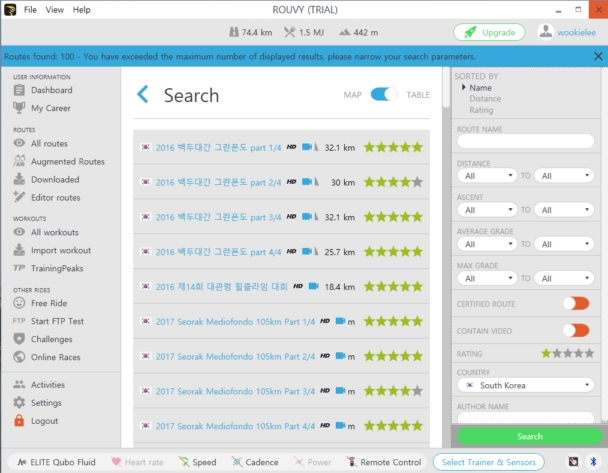Click the Upgrade button
Image resolution: width=608 pixels, height=473 pixels.
tap(489, 32)
